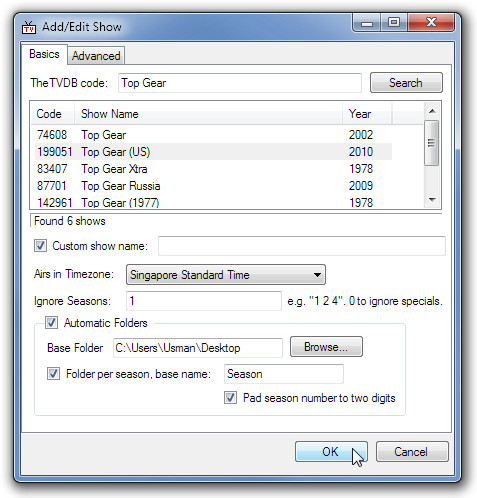477x498 pixels.
Task: Toggle the Automatic Folders checkbox
Action: click(x=51, y=323)
